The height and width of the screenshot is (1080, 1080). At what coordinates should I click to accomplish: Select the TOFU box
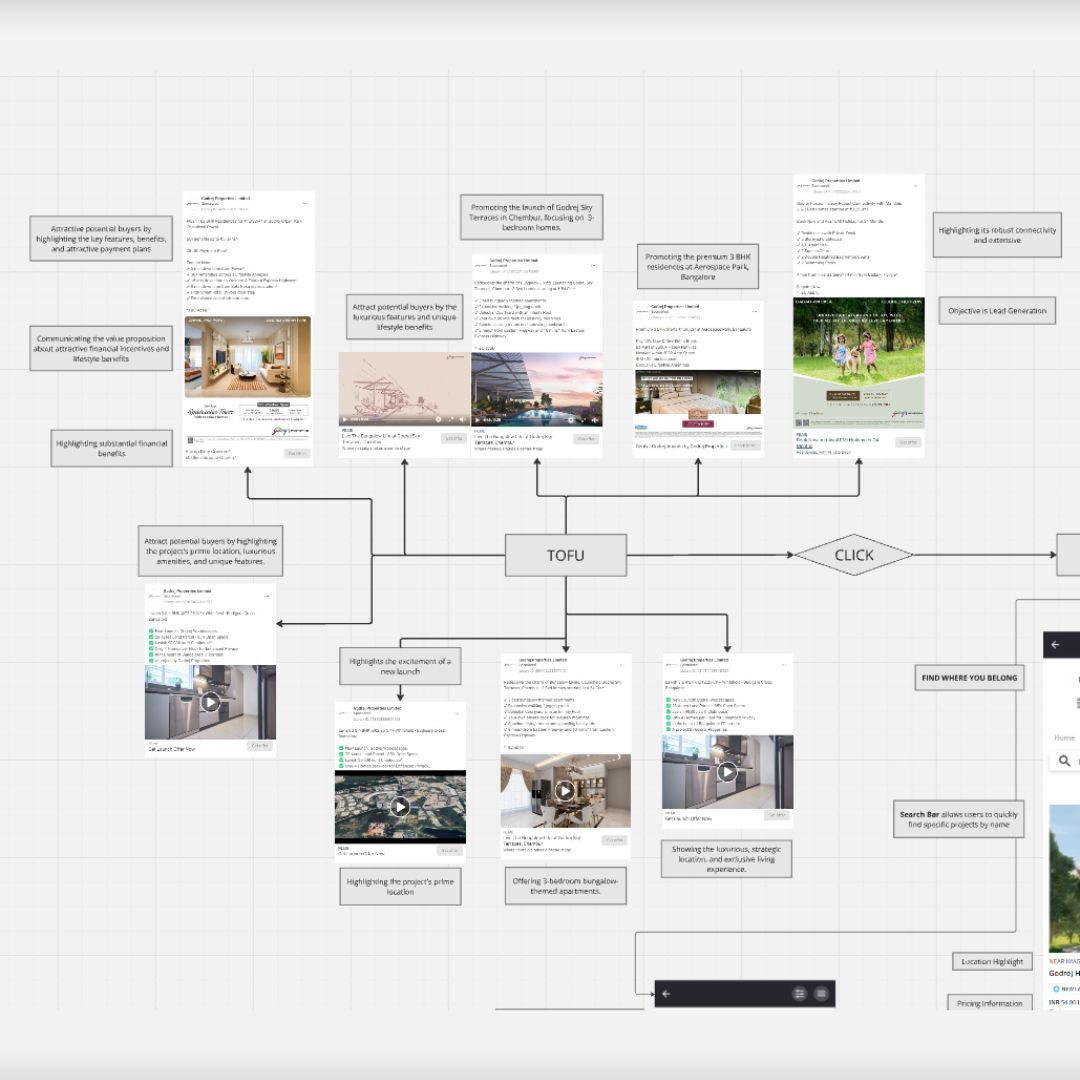(x=565, y=555)
